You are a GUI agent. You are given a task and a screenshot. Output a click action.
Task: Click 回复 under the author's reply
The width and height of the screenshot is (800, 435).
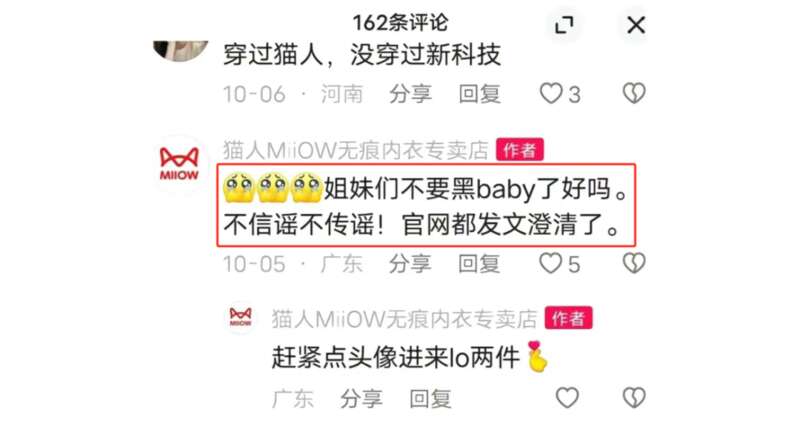tap(431, 399)
